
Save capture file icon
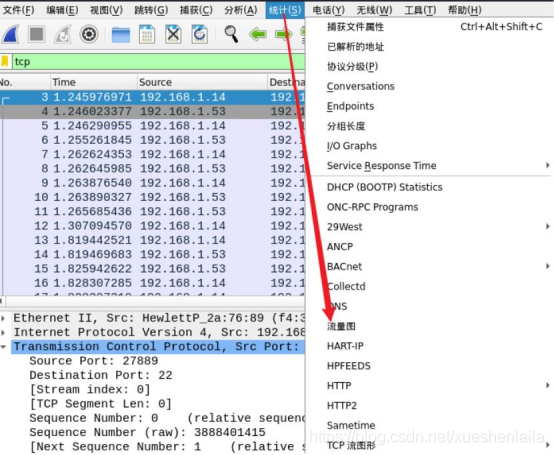tap(147, 34)
